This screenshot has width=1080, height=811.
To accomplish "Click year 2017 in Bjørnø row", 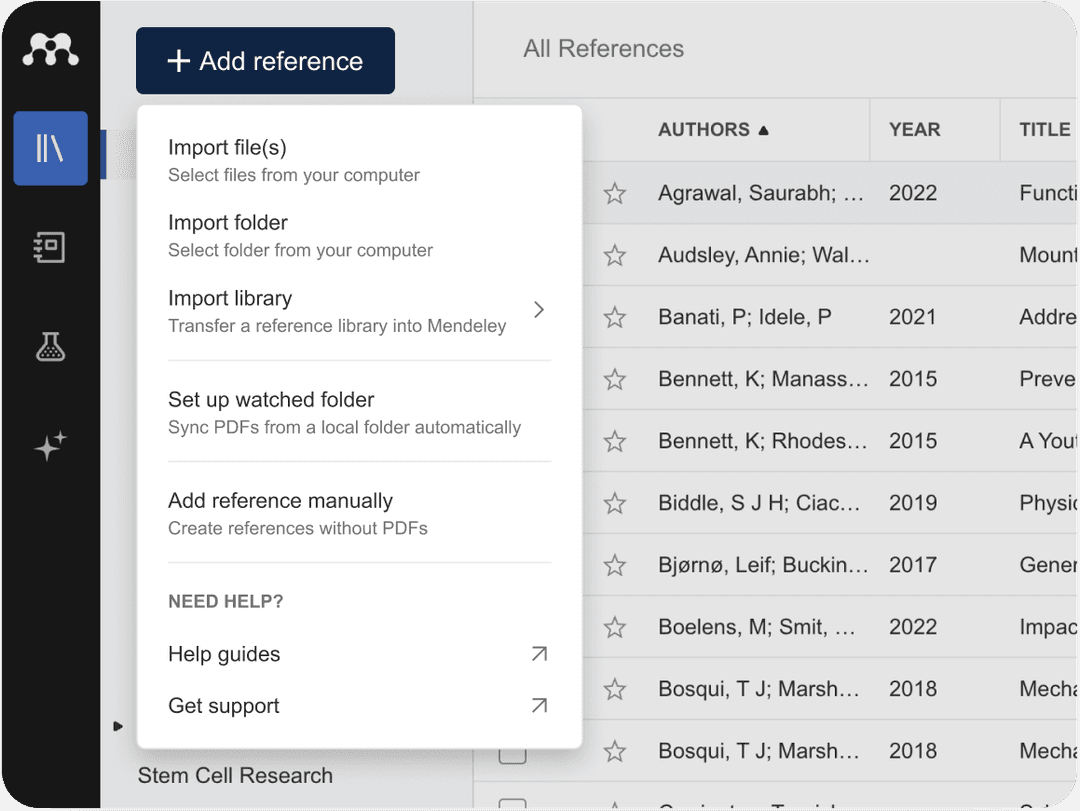I will 913,565.
